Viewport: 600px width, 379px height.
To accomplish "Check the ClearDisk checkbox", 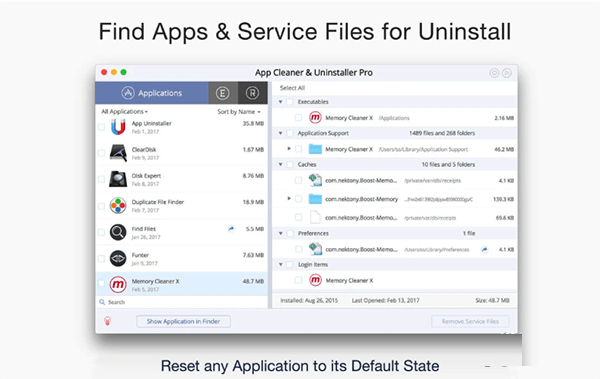I will [x=101, y=153].
